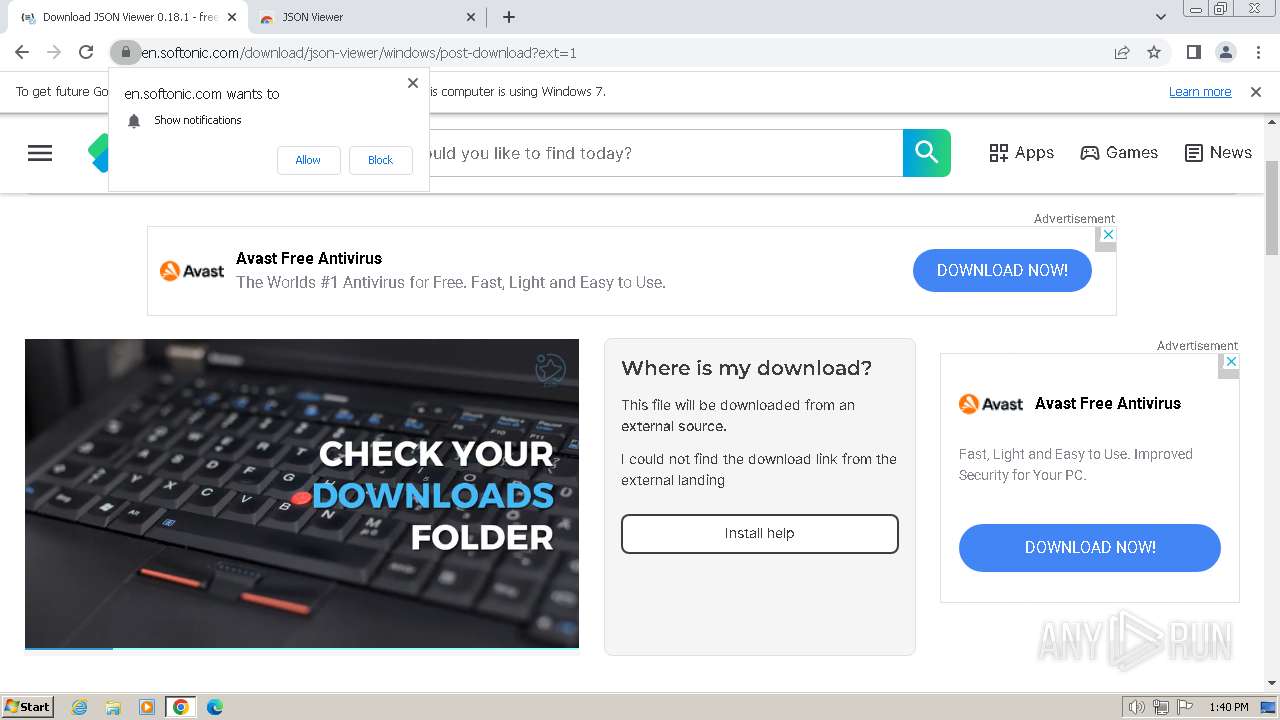Click the Avast Free Antivirus side ad title
The height and width of the screenshot is (720, 1280).
click(1108, 404)
